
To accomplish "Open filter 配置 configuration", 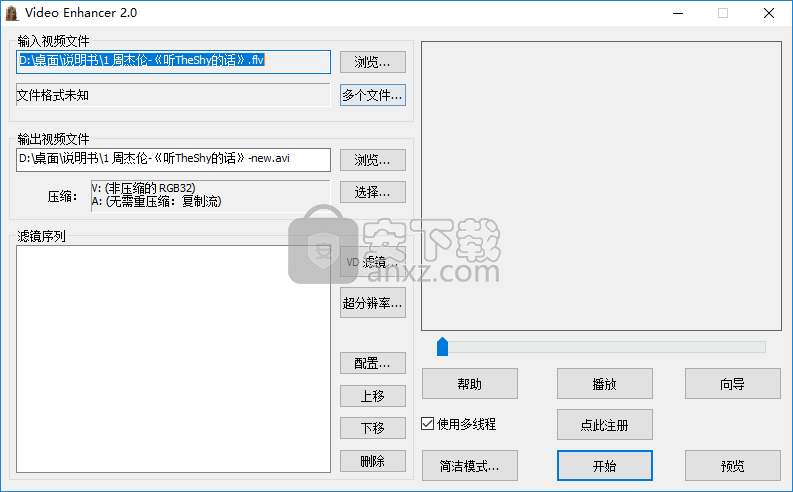I will pos(373,363).
